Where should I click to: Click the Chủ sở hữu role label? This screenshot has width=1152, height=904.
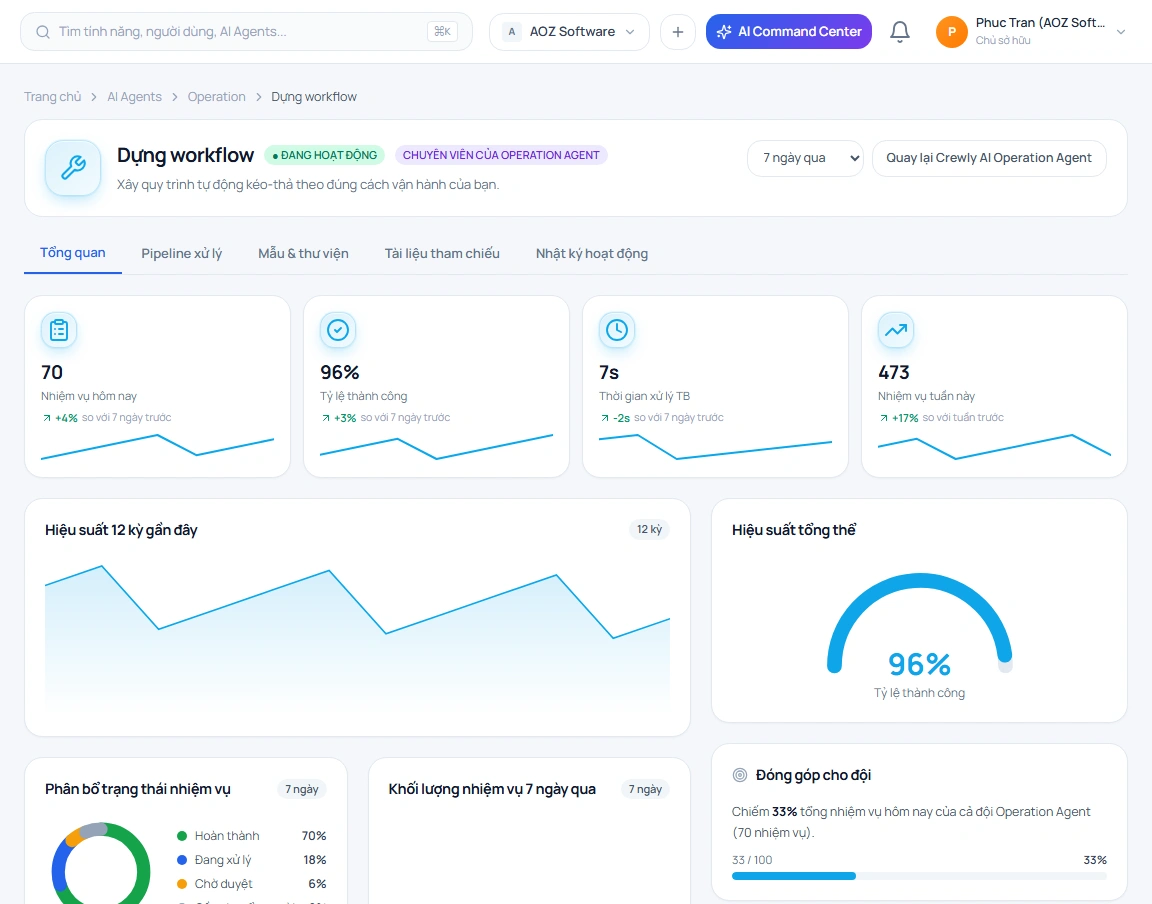tap(1003, 40)
